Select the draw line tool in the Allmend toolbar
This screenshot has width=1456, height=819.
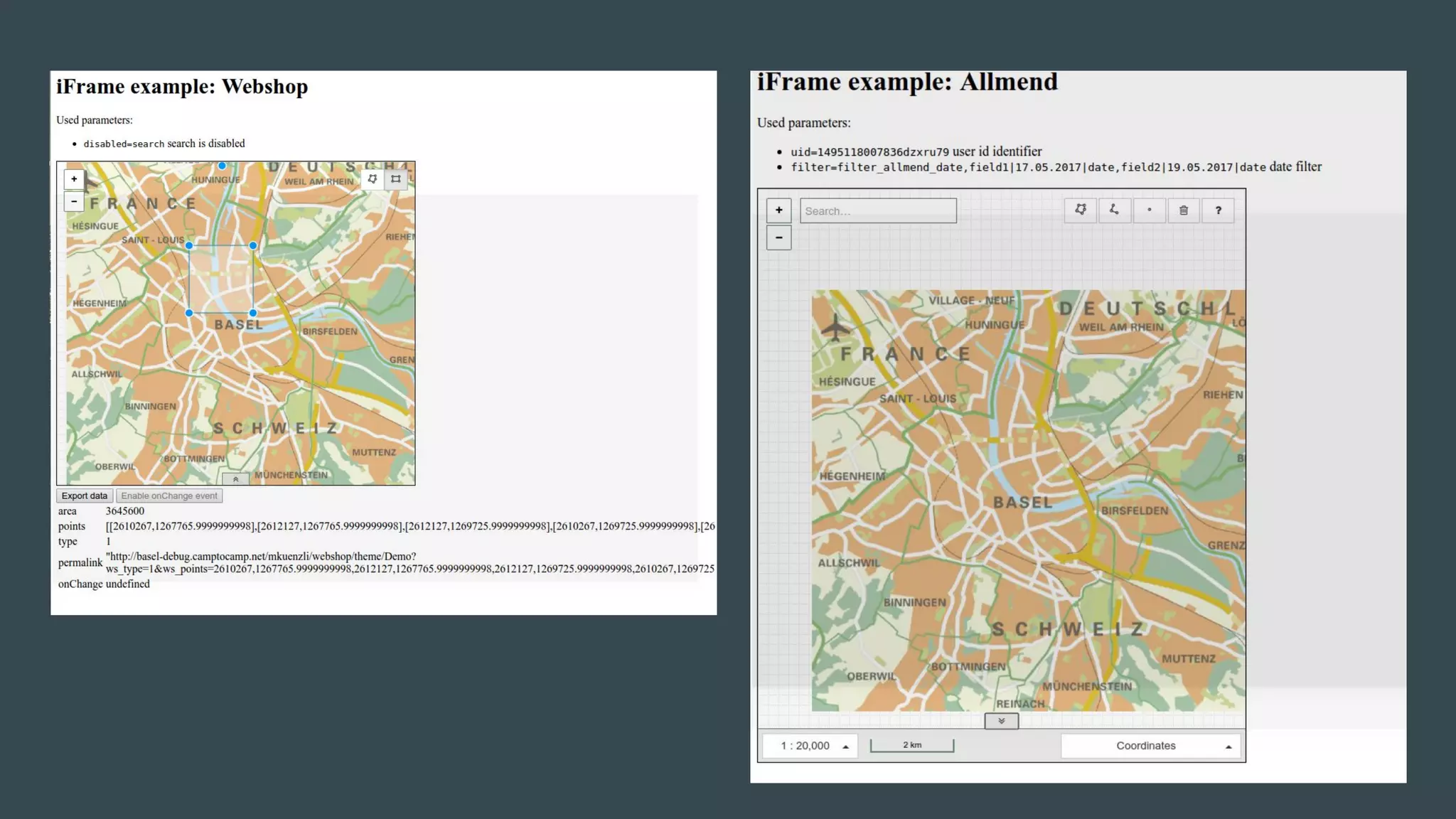pyautogui.click(x=1114, y=210)
